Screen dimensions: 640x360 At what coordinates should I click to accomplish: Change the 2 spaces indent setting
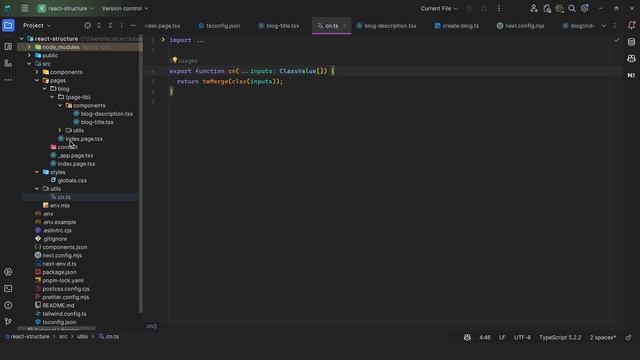pos(602,338)
